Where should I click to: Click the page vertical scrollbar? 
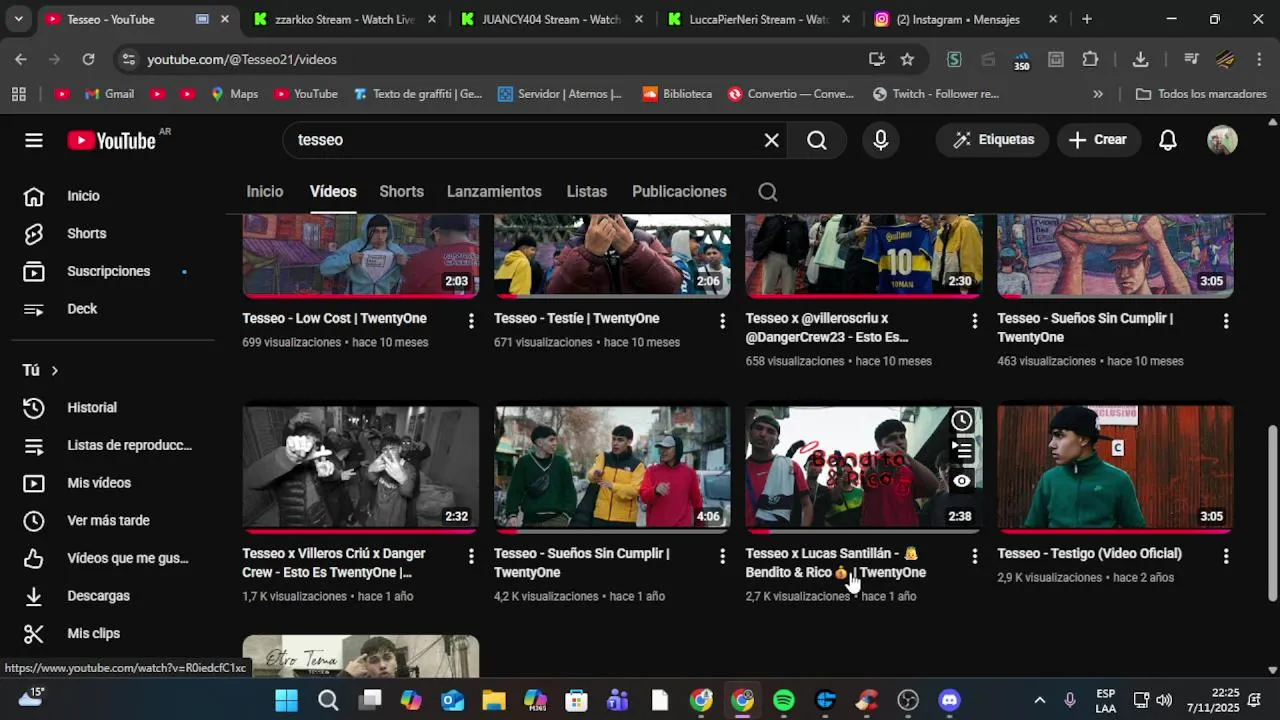pos(1272,513)
